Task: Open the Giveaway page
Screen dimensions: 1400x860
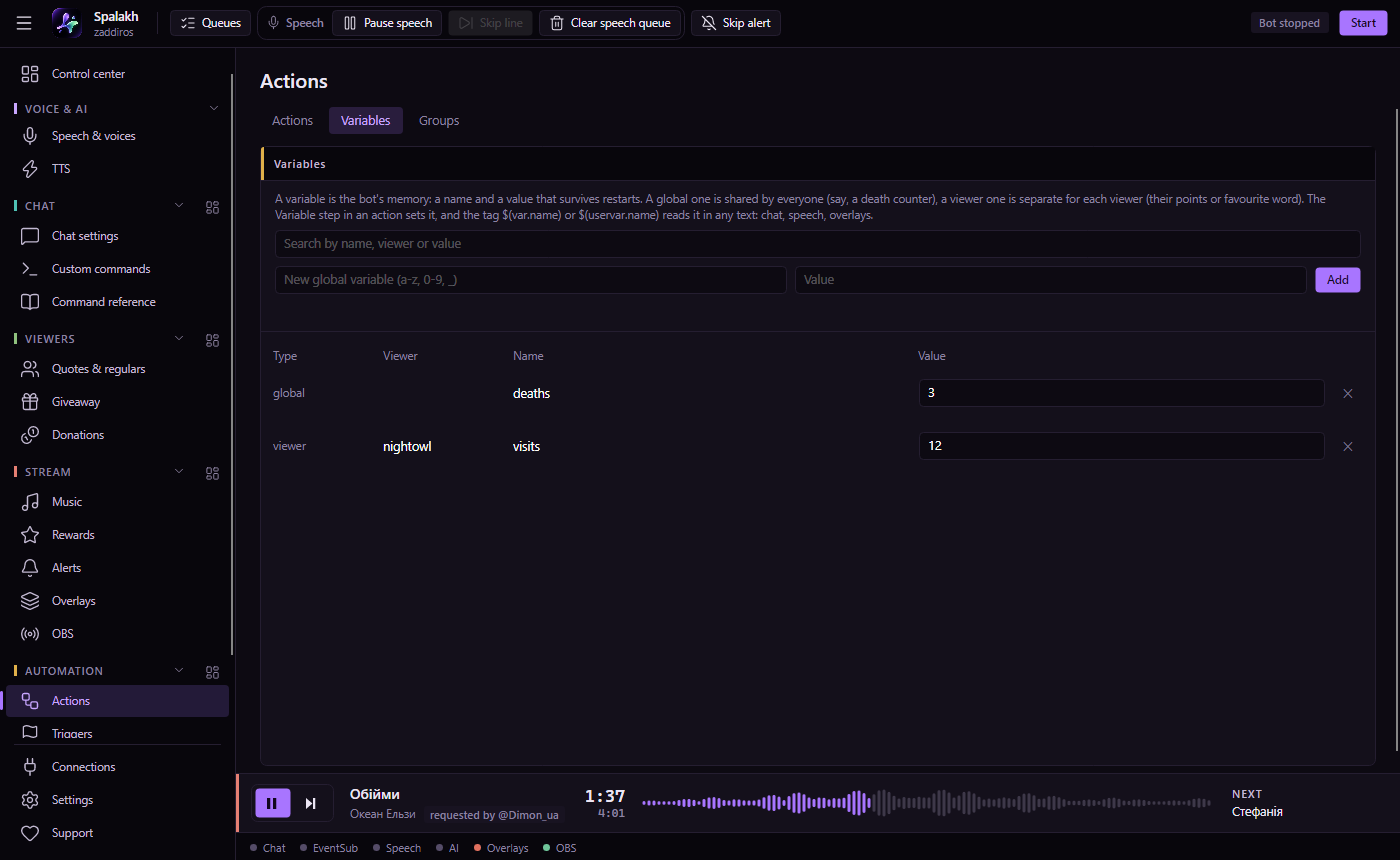Action: point(117,402)
